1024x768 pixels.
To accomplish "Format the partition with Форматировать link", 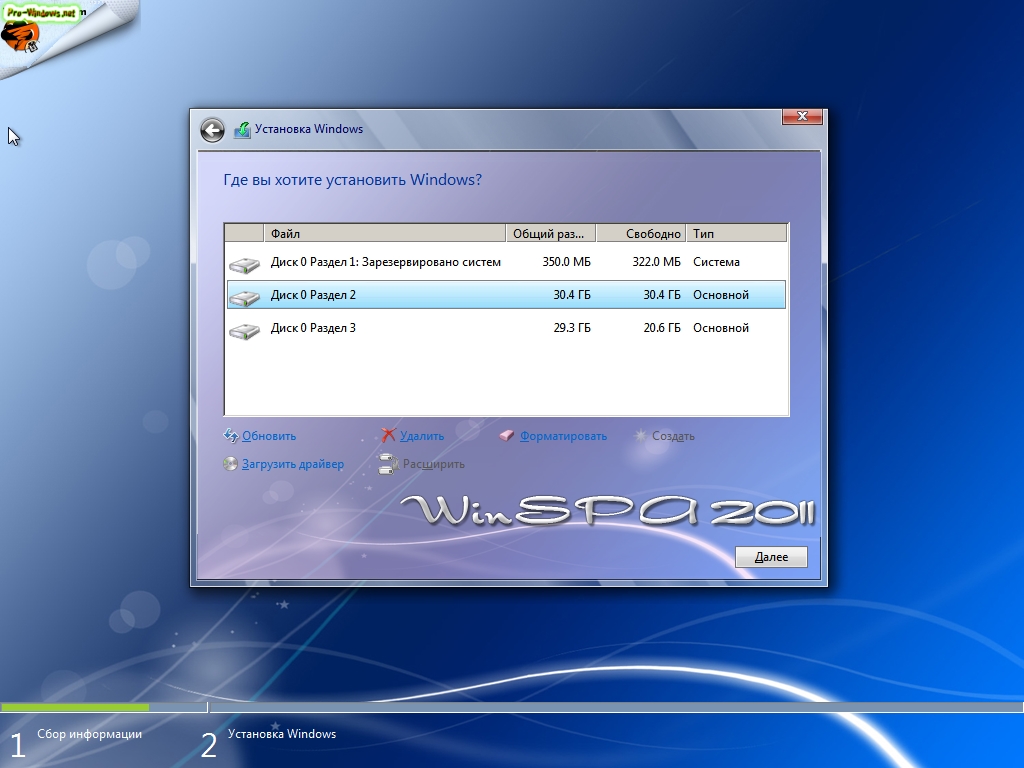I will point(564,436).
